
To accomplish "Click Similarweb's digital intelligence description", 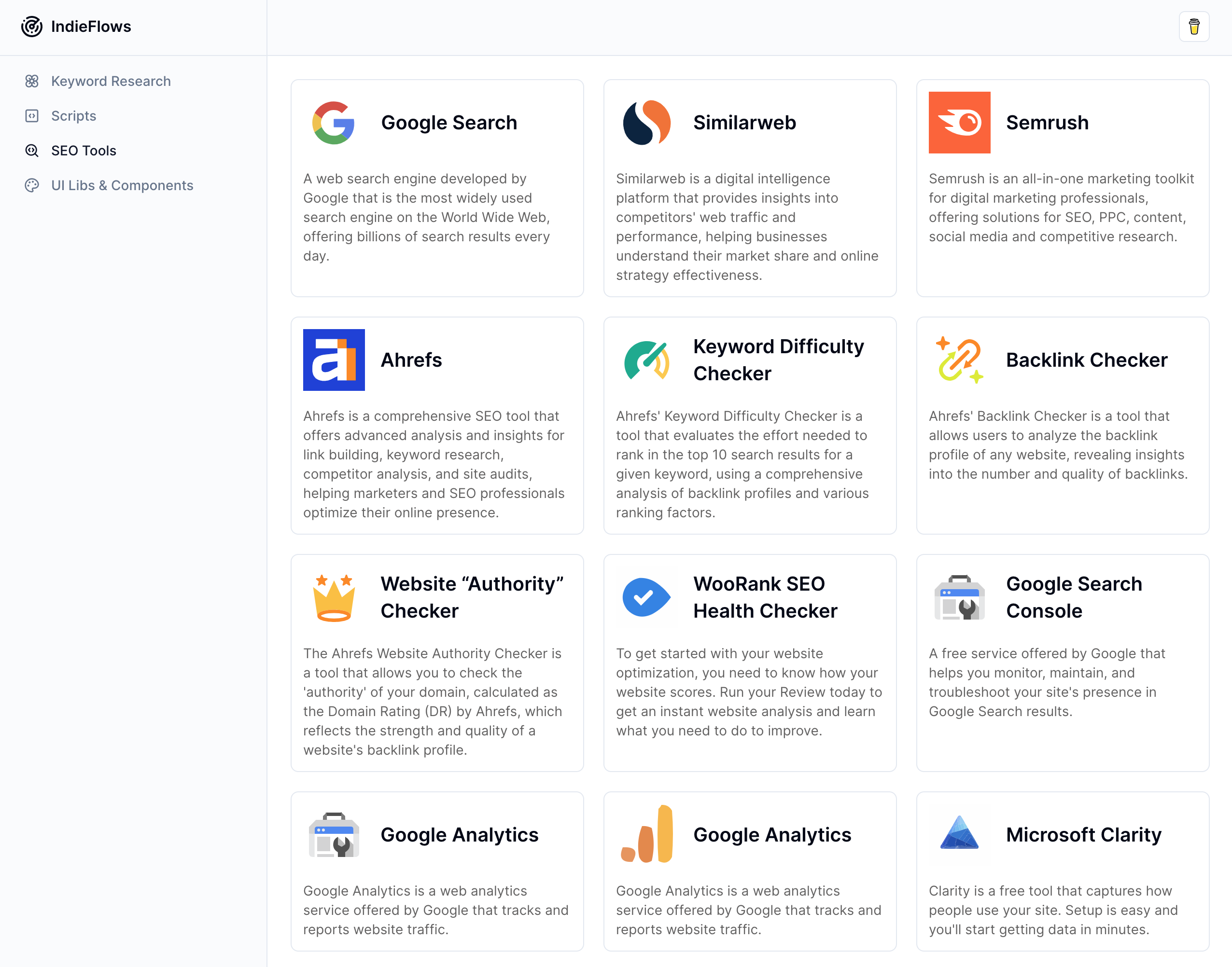I will [x=747, y=227].
